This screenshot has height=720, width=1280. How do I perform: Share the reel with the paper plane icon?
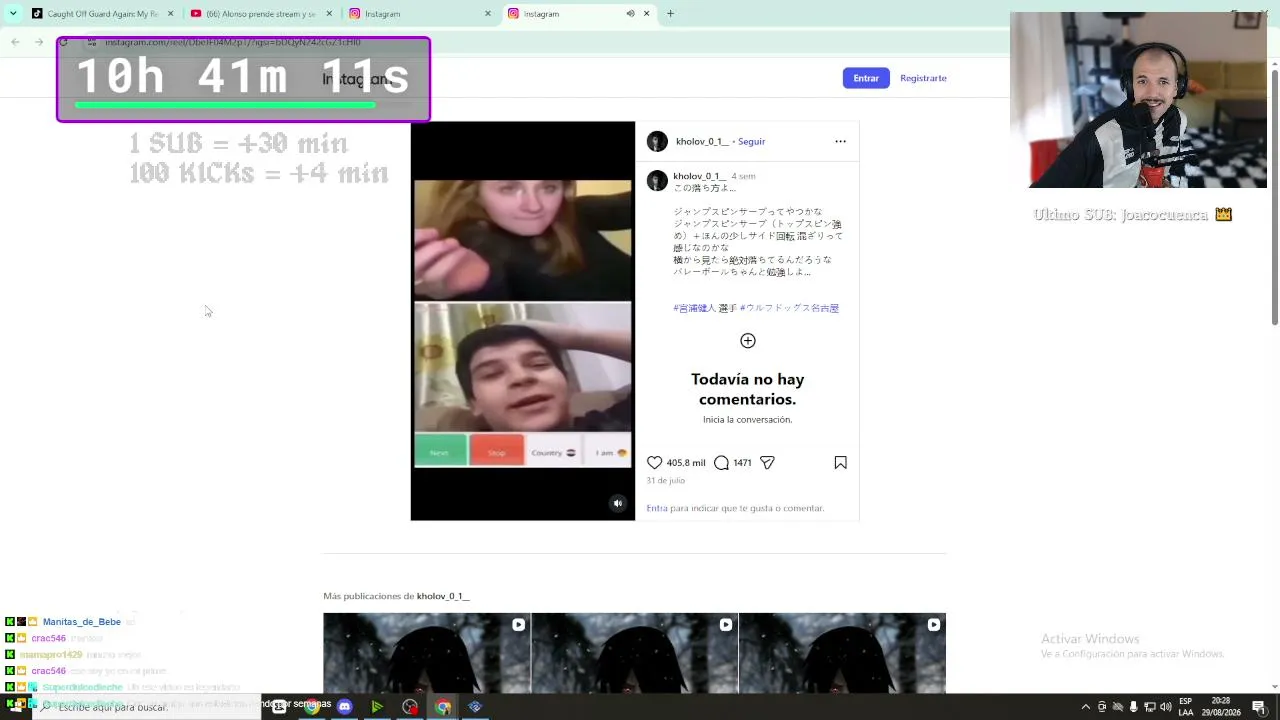[767, 463]
